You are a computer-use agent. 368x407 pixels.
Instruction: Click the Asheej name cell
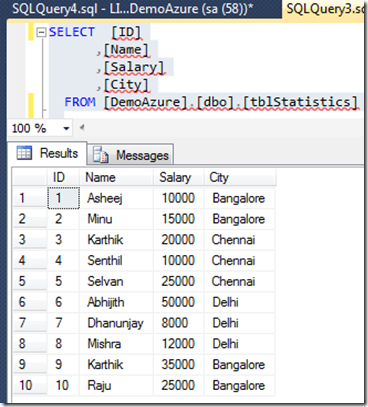pyautogui.click(x=116, y=198)
